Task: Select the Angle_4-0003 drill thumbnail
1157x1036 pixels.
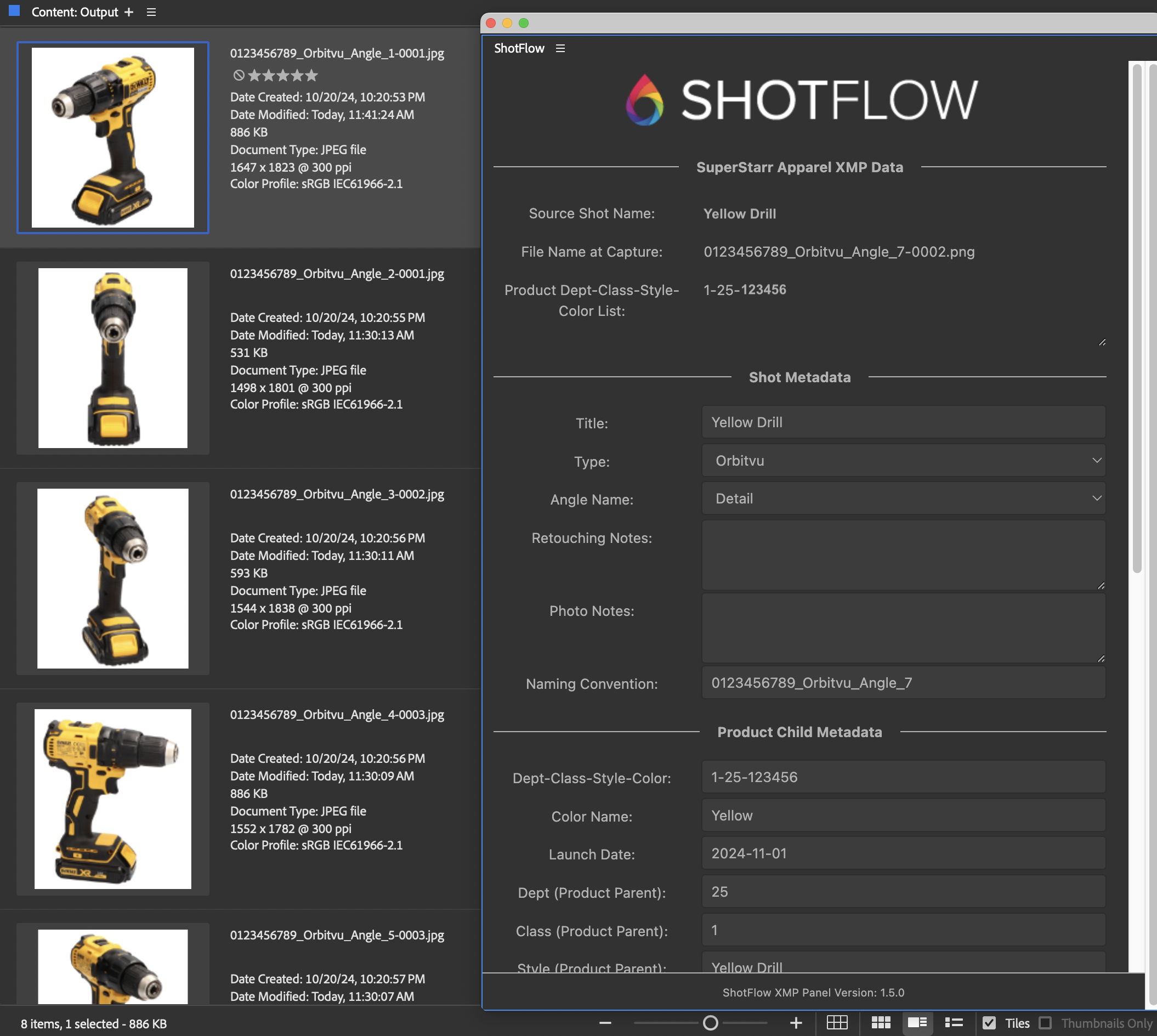Action: (112, 799)
